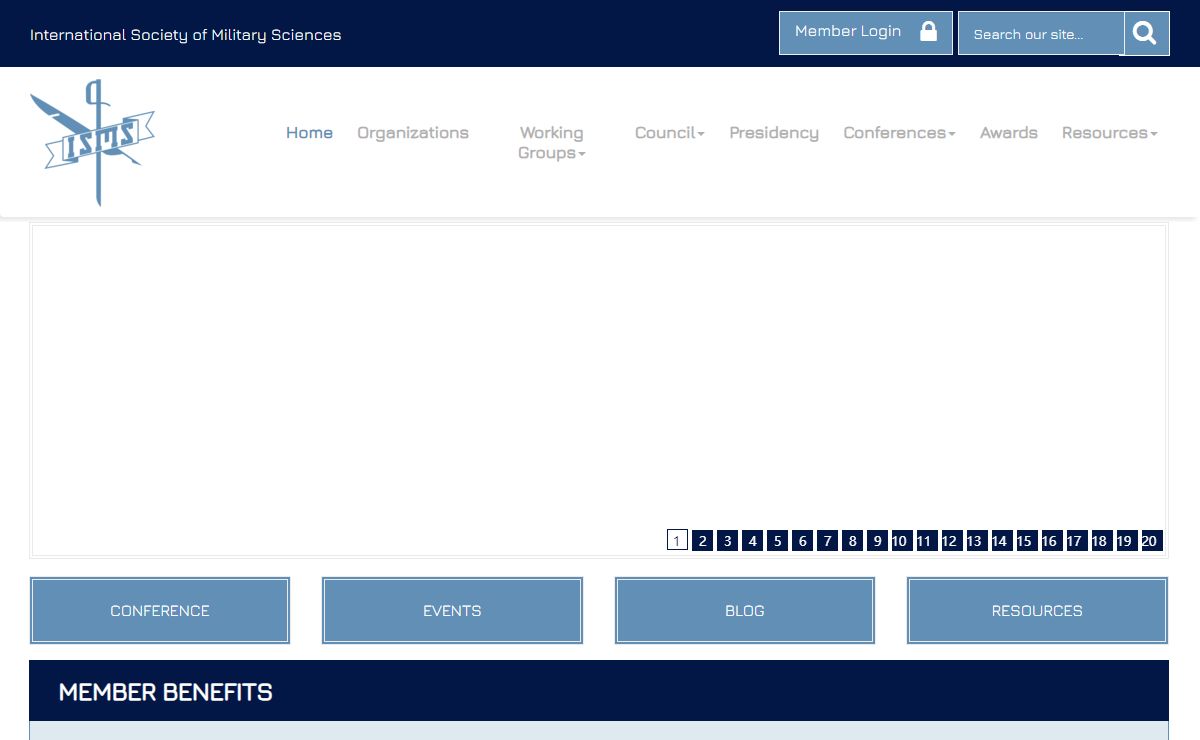Viewport: 1200px width, 740px height.
Task: Select slide 2 in slider pagination
Action: 702,540
